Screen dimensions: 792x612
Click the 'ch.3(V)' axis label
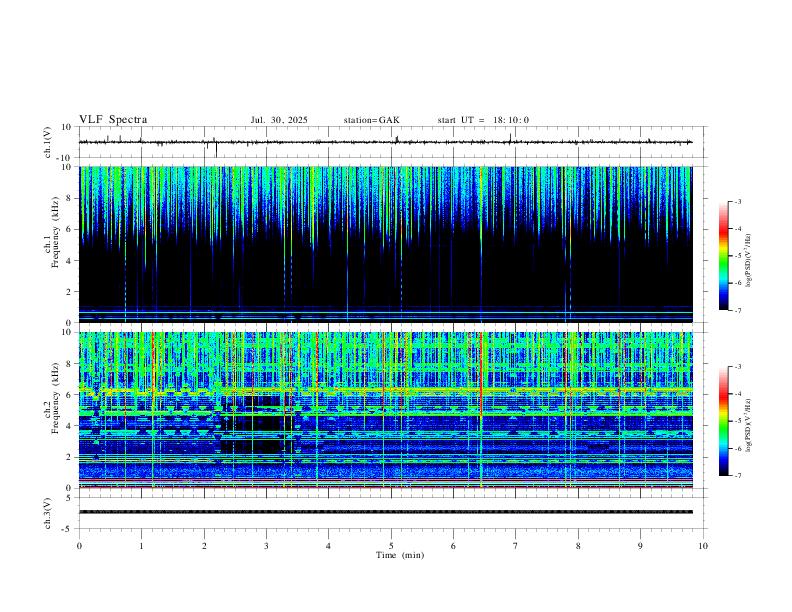point(48,513)
